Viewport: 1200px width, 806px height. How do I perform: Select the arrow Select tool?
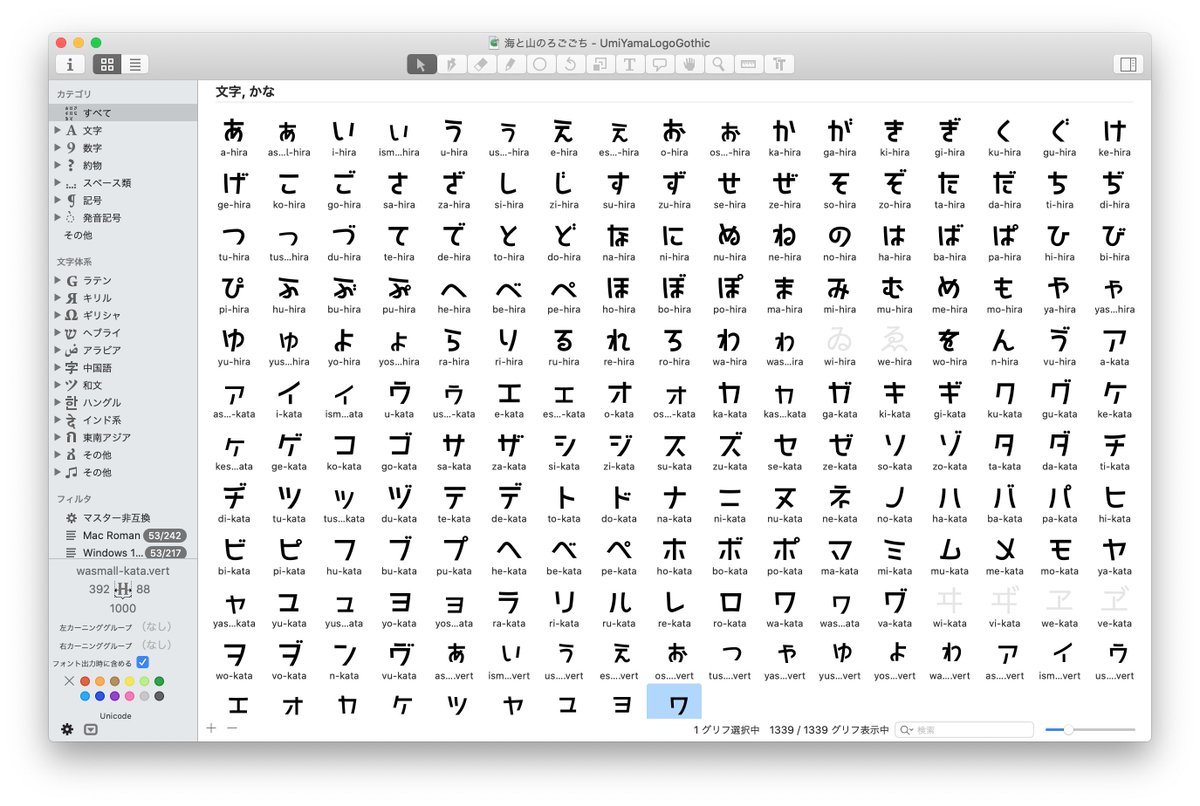(421, 64)
